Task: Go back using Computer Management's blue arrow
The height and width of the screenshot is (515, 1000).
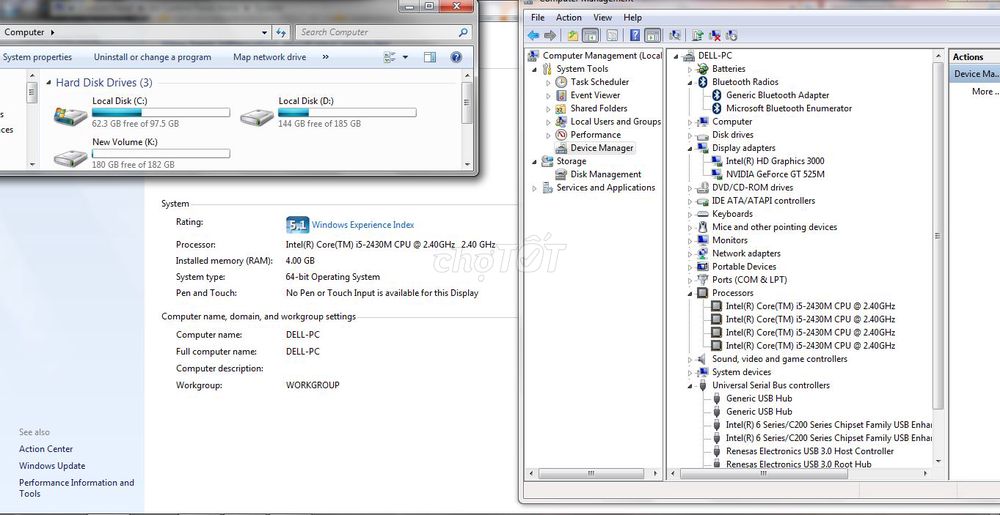Action: [x=533, y=35]
